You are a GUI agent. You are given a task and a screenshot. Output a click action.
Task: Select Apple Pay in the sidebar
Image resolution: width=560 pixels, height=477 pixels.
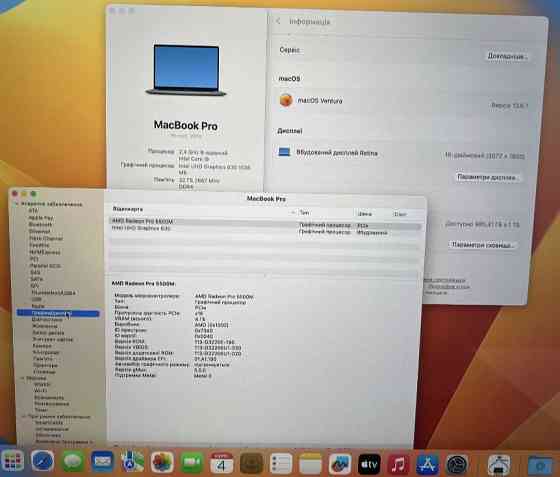tap(41, 217)
